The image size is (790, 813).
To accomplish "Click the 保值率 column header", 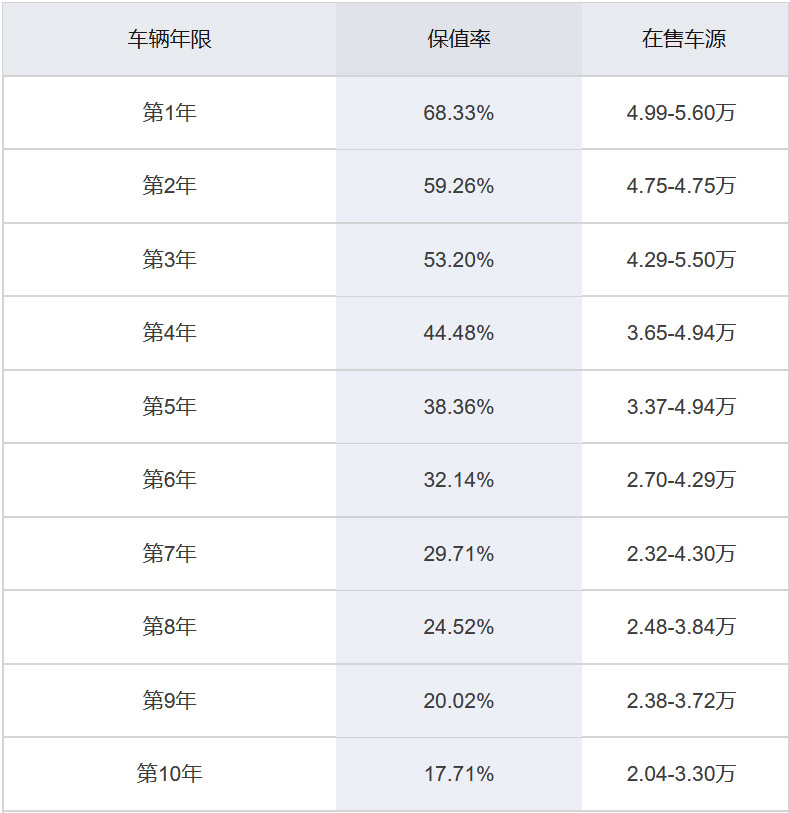I will click(458, 39).
